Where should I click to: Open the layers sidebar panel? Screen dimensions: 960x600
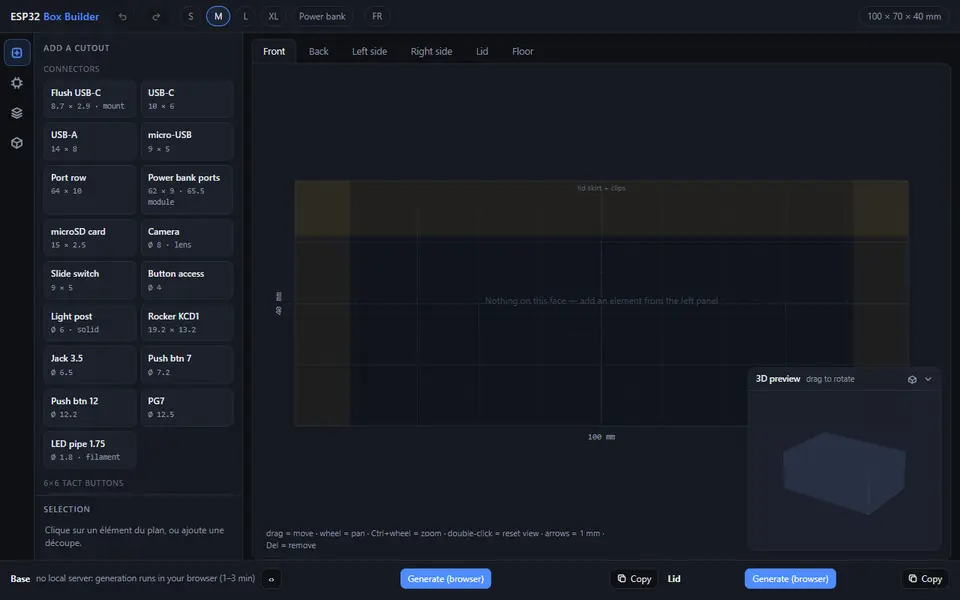point(17,113)
